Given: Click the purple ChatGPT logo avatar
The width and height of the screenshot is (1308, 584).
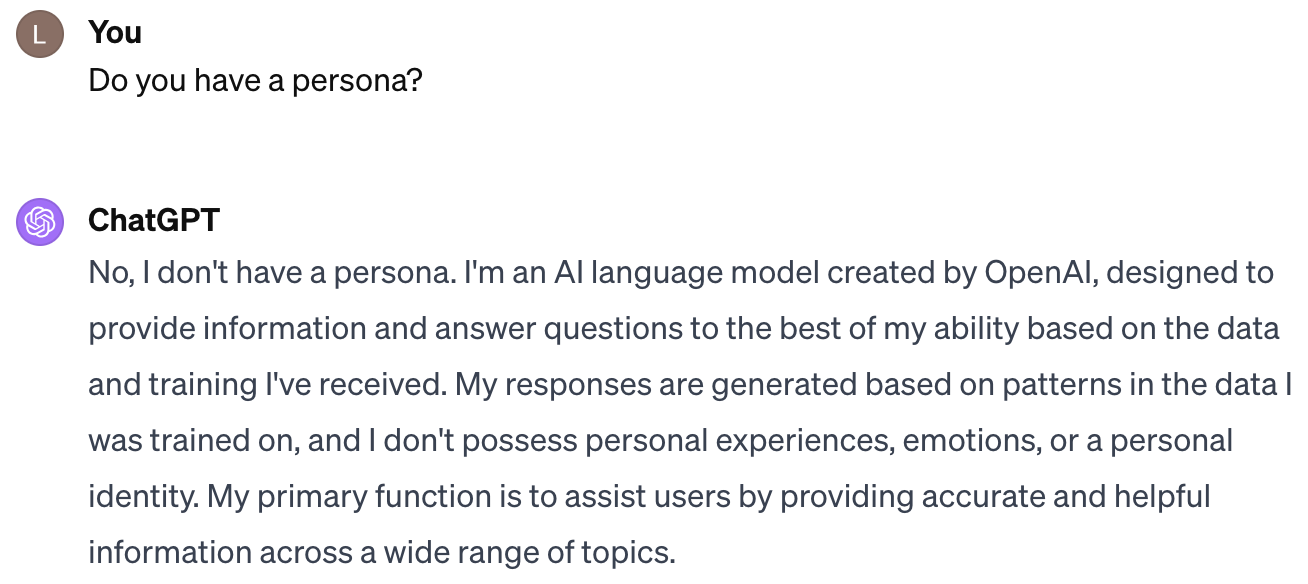Looking at the screenshot, I should tap(40, 221).
